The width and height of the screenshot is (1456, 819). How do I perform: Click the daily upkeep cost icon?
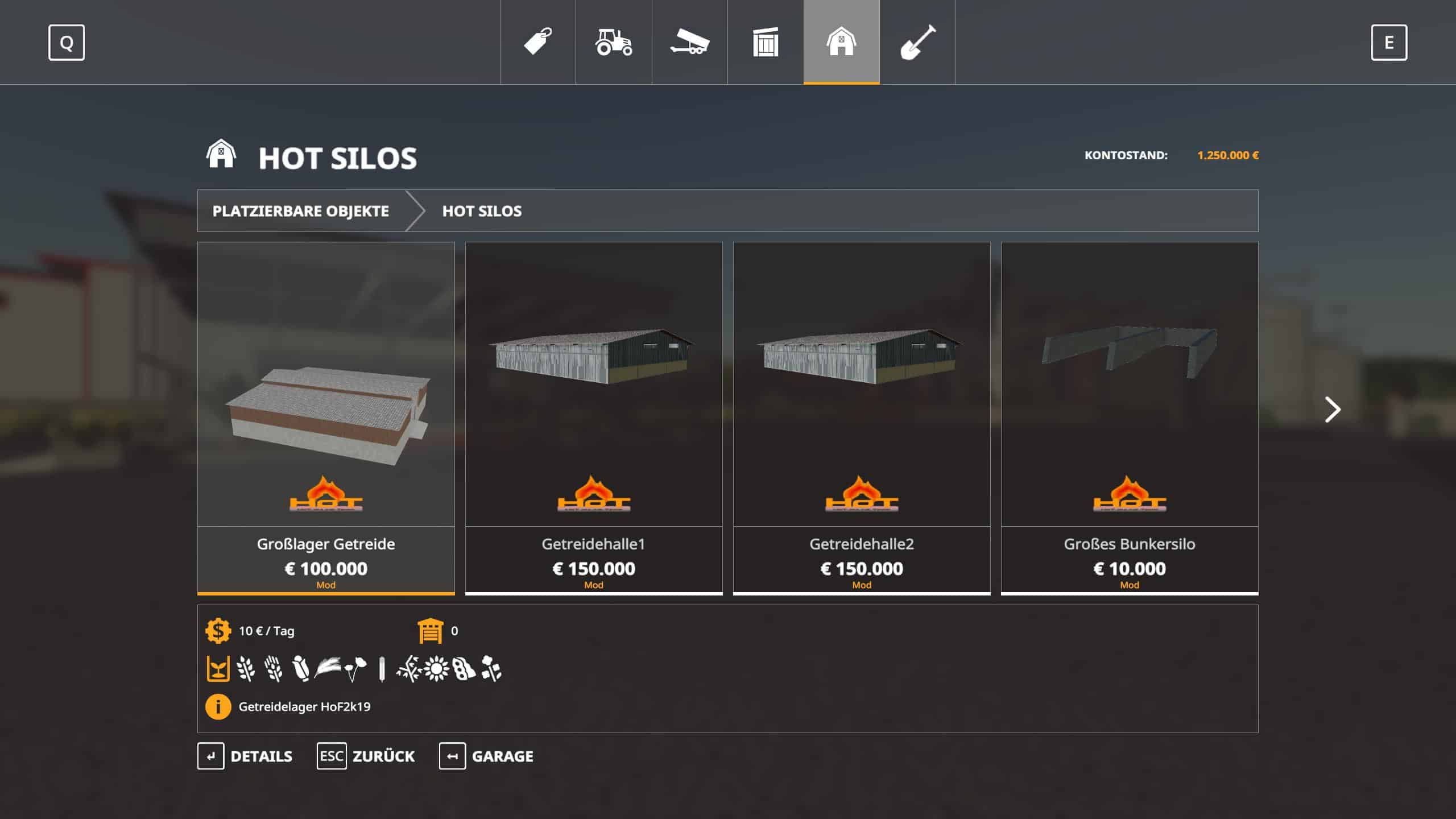[x=218, y=631]
